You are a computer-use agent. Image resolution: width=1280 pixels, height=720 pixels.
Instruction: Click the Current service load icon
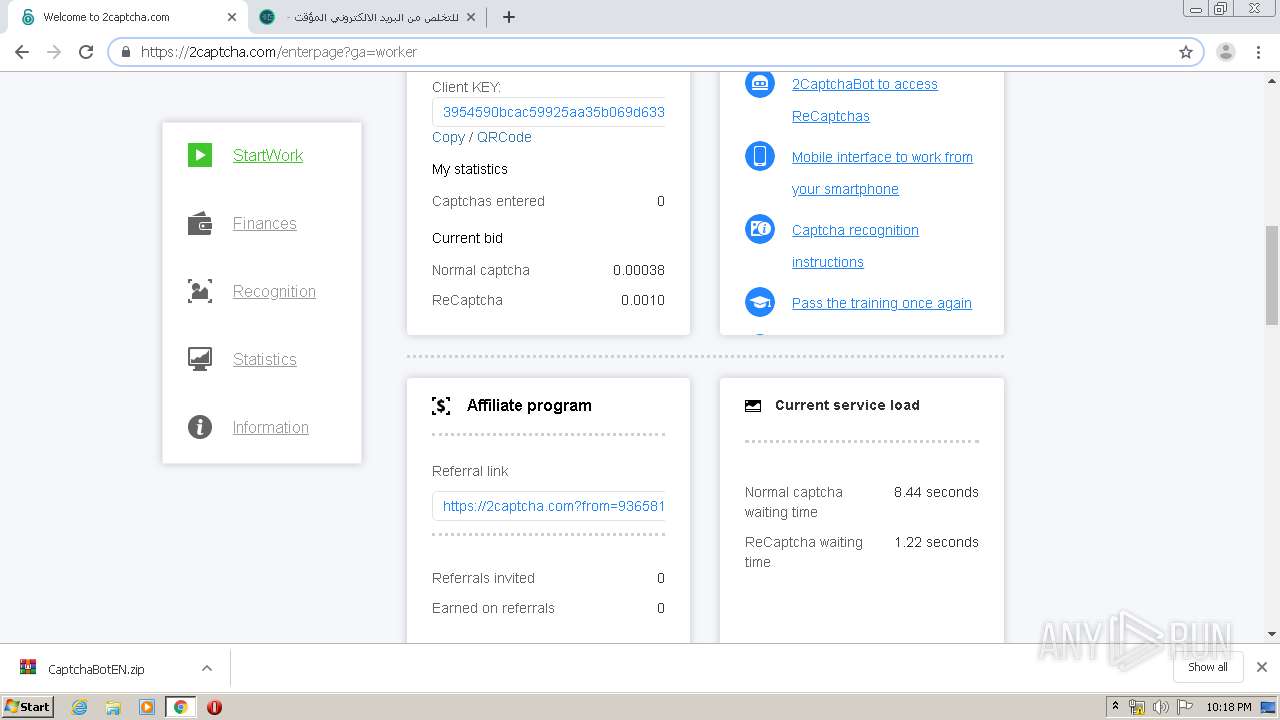pos(753,405)
